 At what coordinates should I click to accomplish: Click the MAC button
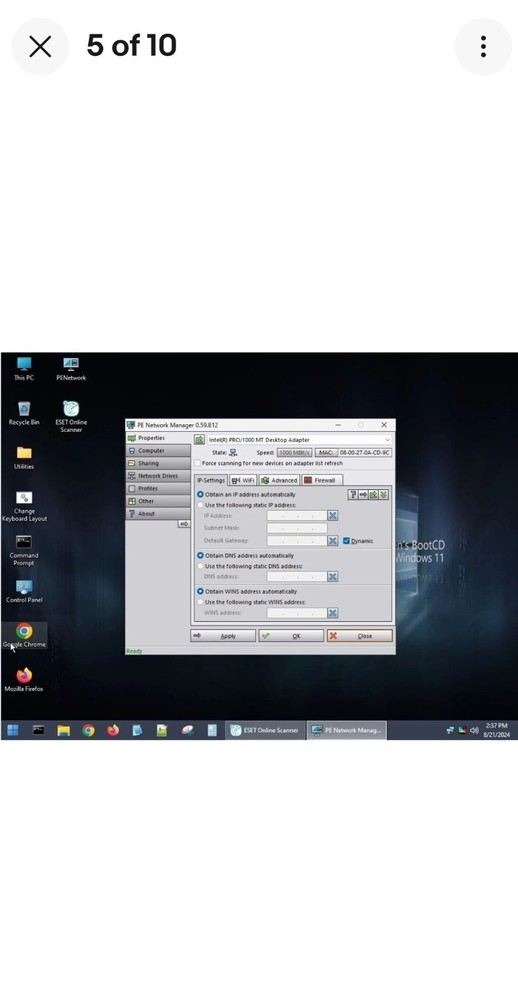[325, 453]
